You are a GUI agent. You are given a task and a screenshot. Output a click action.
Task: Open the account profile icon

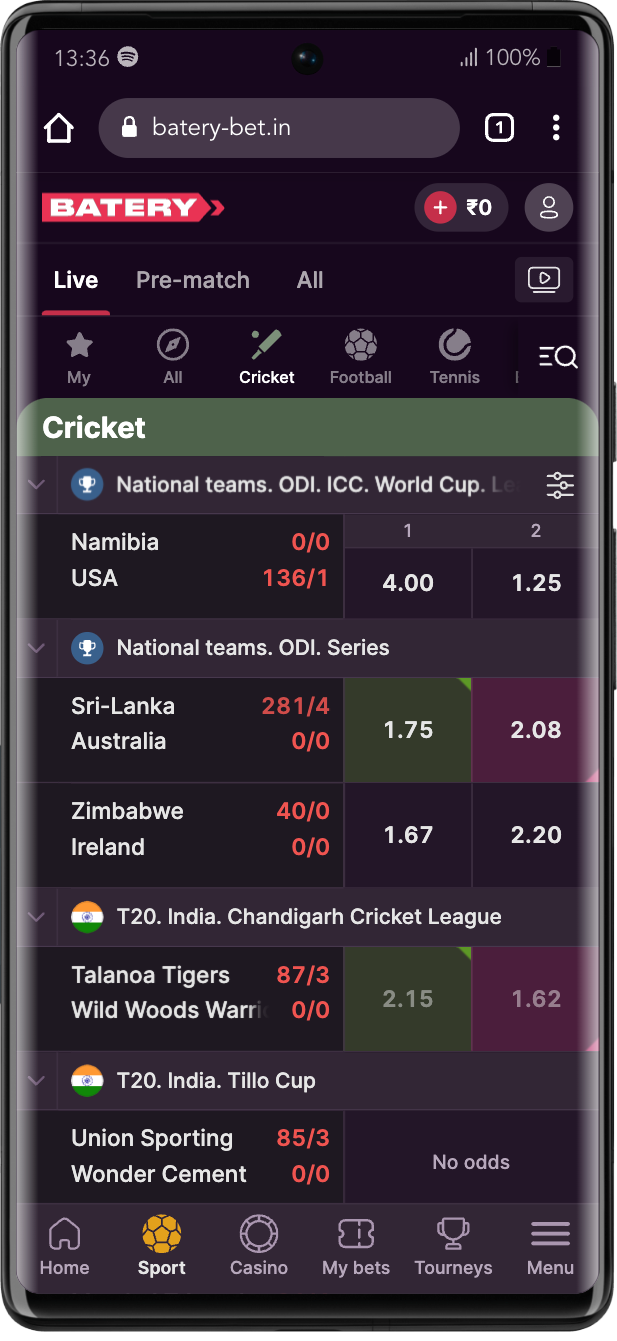click(548, 207)
